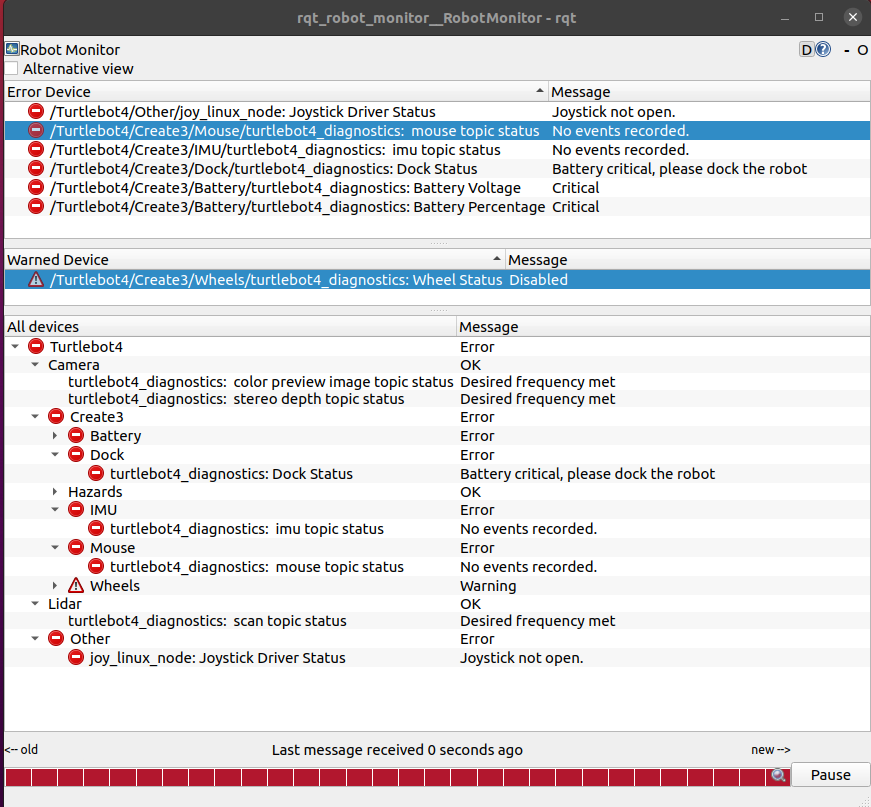Viewport: 871px width, 807px height.
Task: Click the tree joy_linux_node error icon
Action: tap(76, 657)
